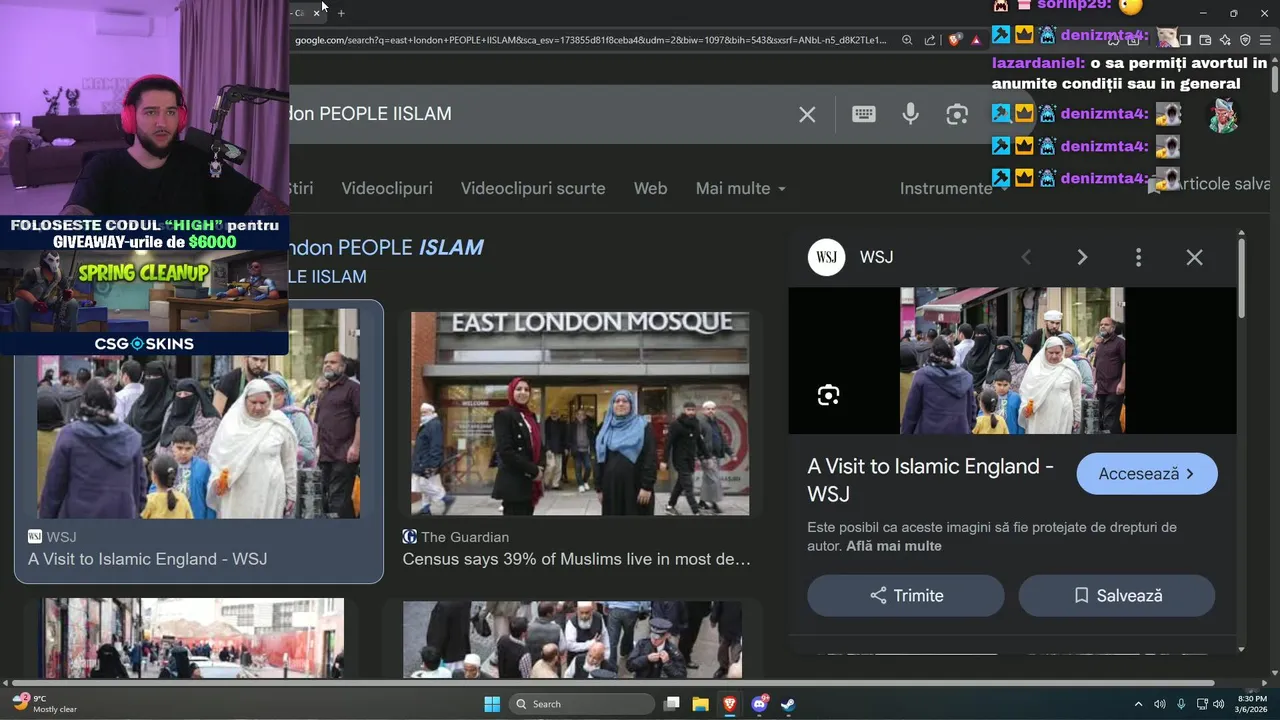This screenshot has height=720, width=1280.
Task: Click the large WSJ preview image
Action: click(x=1012, y=361)
